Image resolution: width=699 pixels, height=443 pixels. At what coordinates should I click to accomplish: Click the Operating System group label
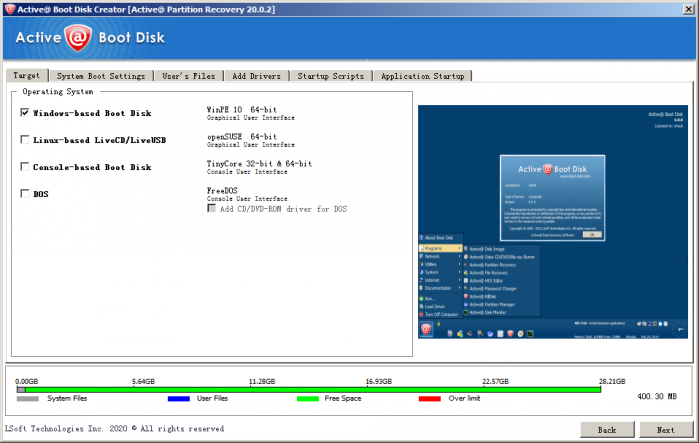[x=58, y=91]
